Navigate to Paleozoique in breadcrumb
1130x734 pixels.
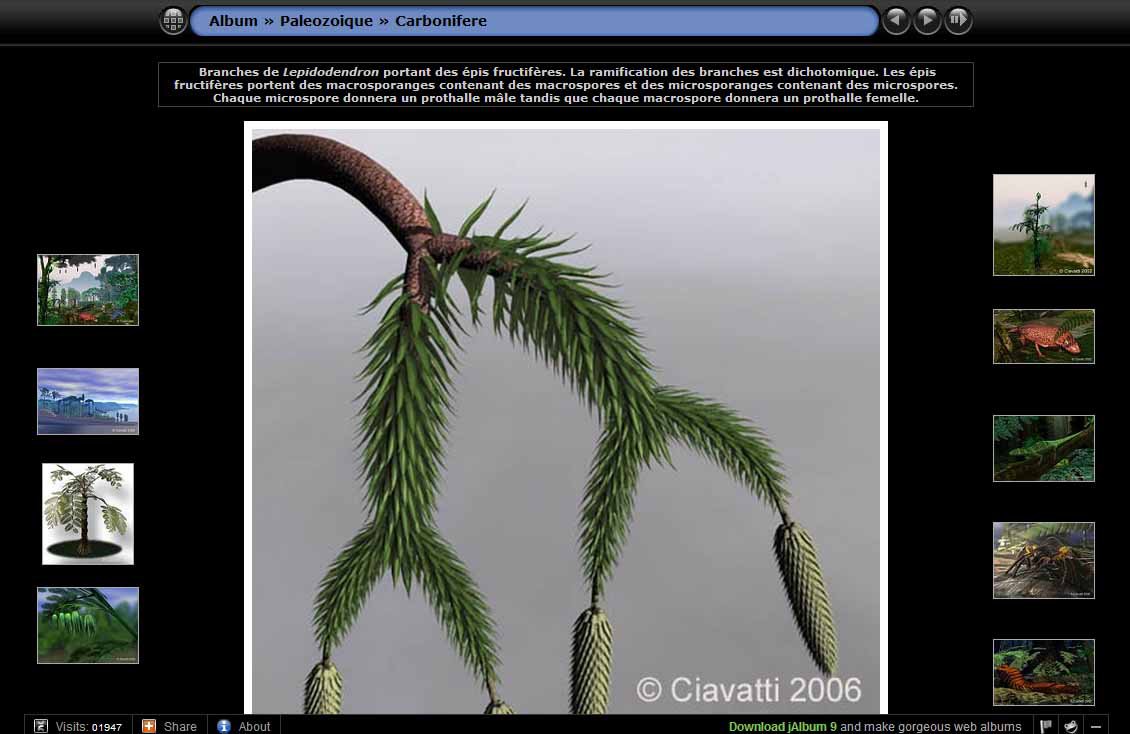[x=326, y=21]
